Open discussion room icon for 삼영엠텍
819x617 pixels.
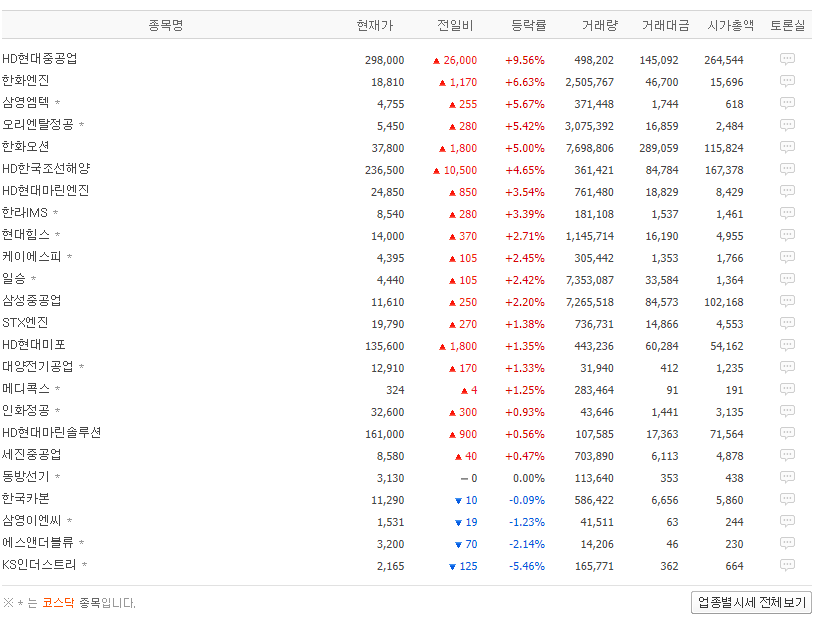787,103
